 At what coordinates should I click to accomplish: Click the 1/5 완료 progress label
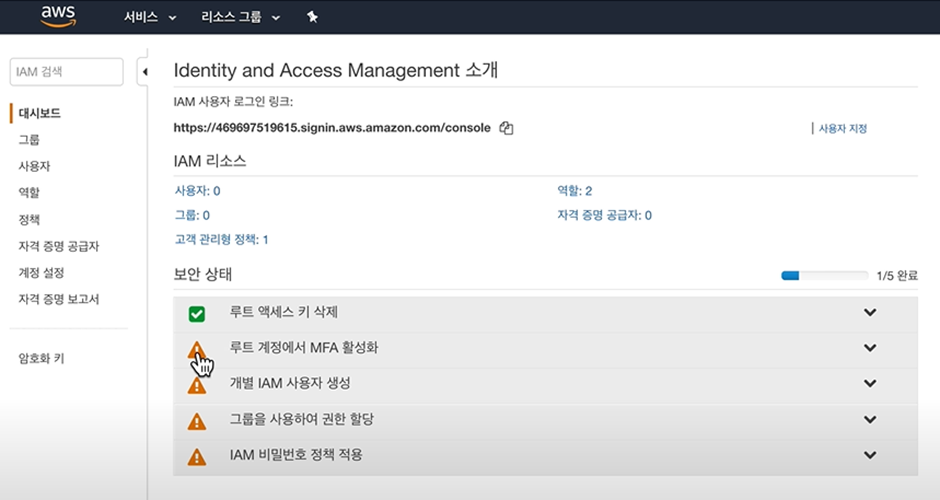point(897,276)
